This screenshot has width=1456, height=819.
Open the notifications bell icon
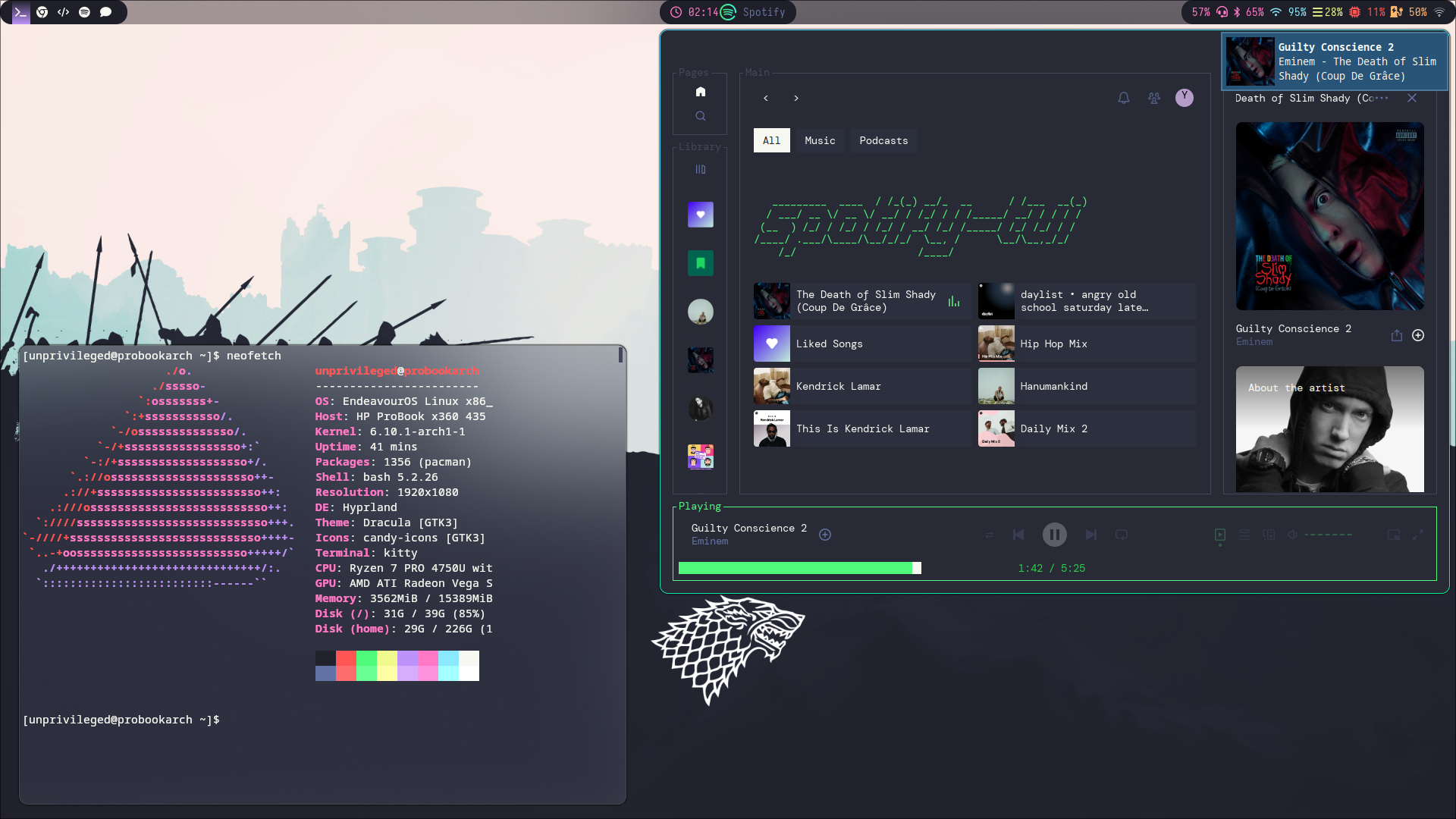click(x=1123, y=98)
